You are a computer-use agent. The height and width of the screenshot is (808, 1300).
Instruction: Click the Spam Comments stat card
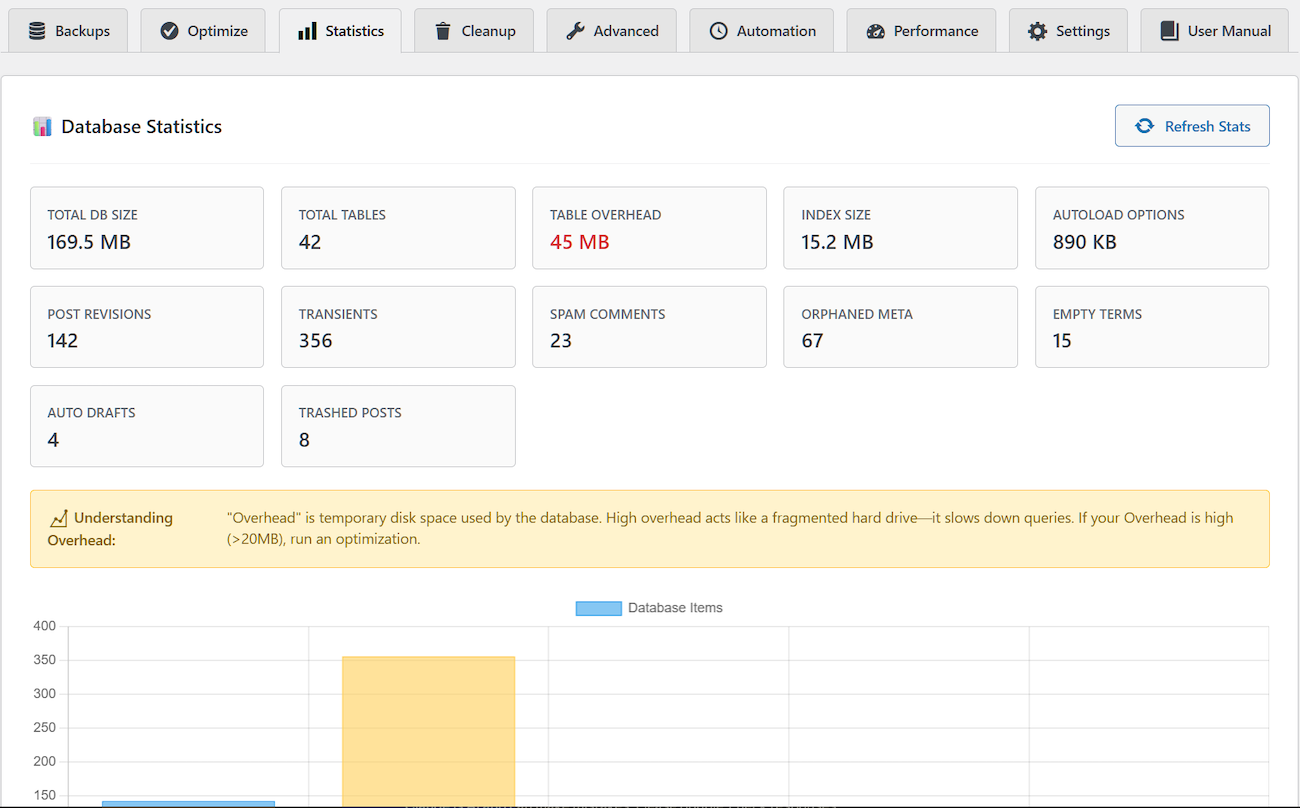[x=649, y=327]
